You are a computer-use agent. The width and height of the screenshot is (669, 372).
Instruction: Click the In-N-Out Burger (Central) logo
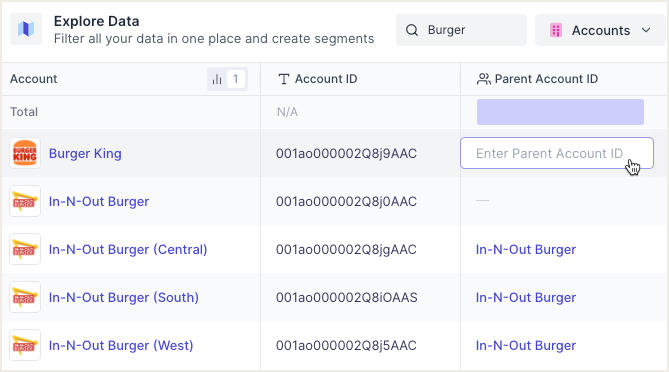(25, 249)
